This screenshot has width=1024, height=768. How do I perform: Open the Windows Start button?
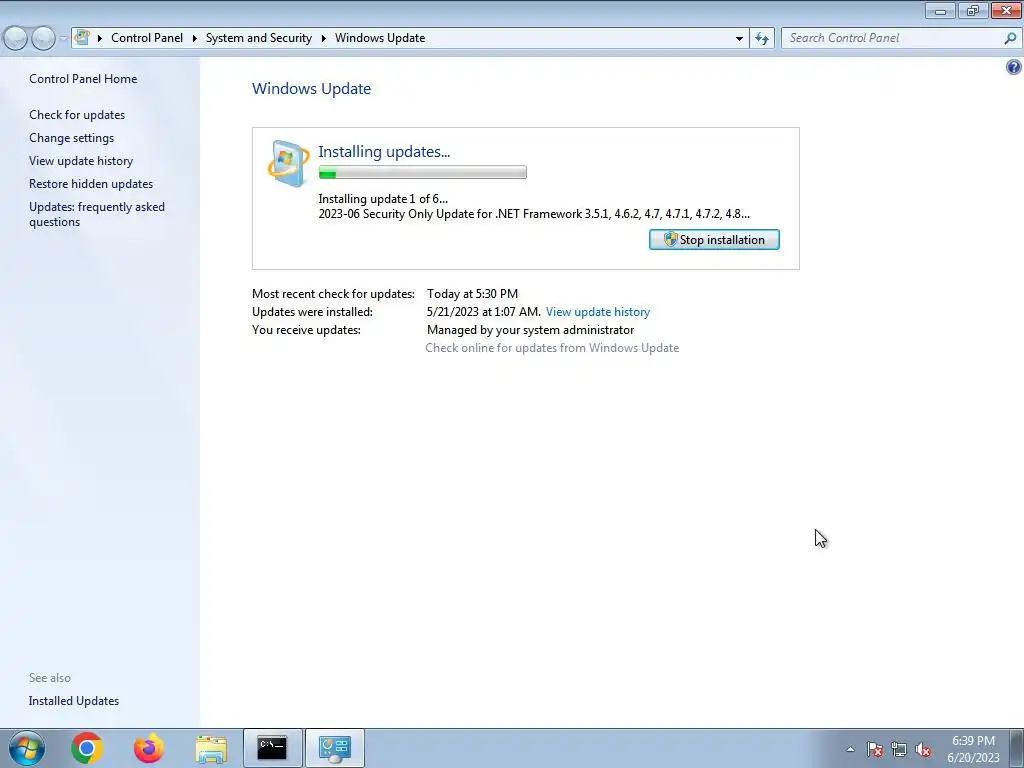(27, 748)
